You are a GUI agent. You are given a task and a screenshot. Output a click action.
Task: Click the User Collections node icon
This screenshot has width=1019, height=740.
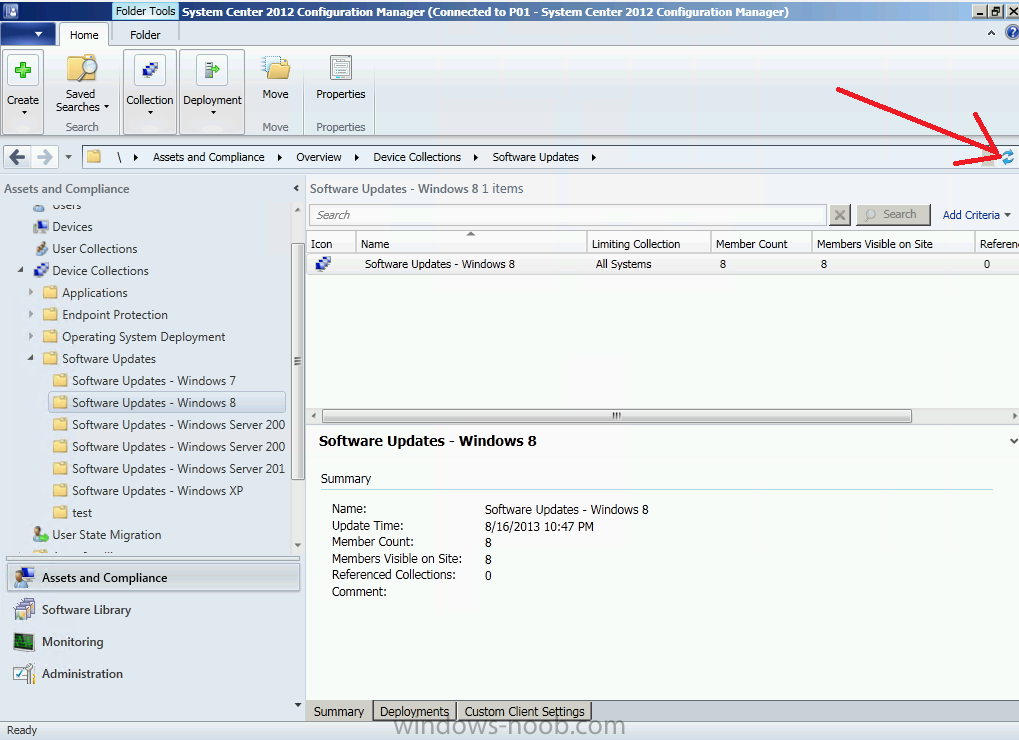pos(41,249)
